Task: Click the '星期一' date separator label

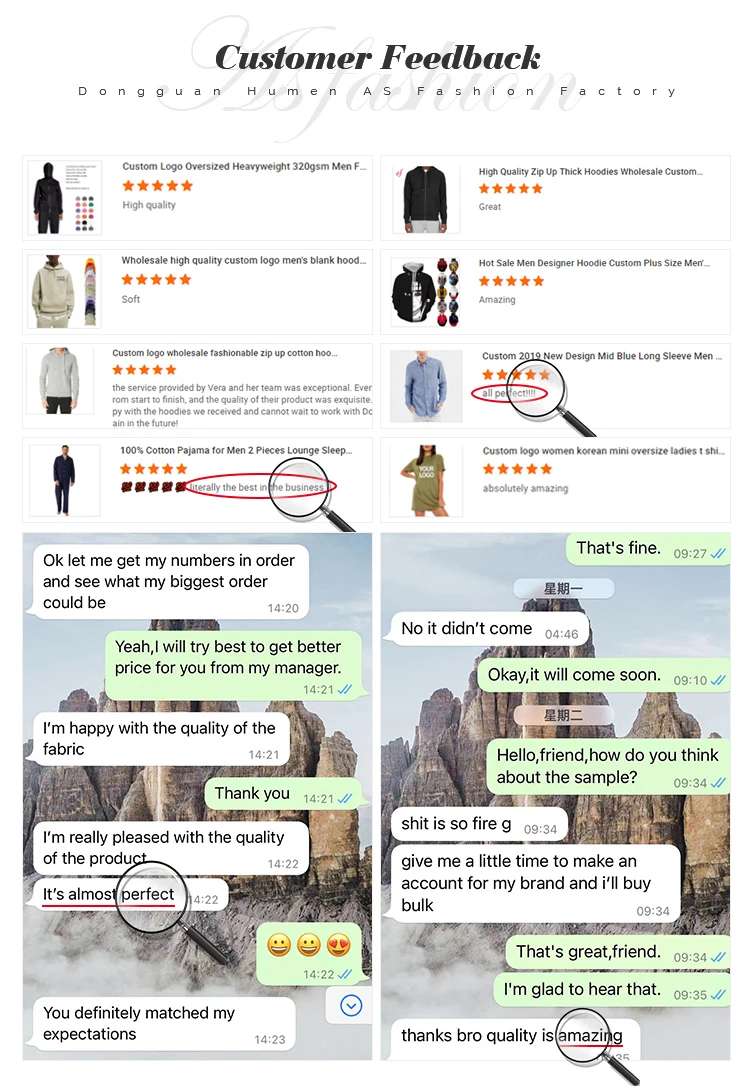Action: (x=564, y=589)
